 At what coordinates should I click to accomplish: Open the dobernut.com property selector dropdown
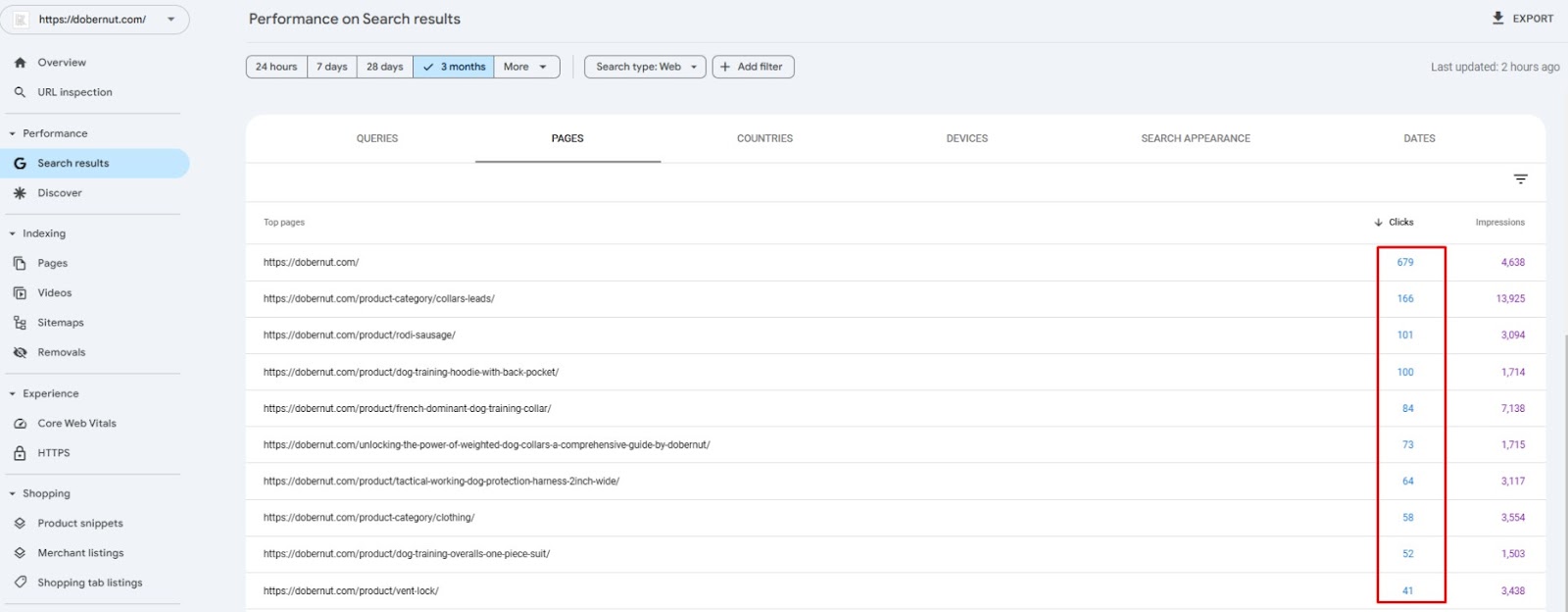pos(95,20)
